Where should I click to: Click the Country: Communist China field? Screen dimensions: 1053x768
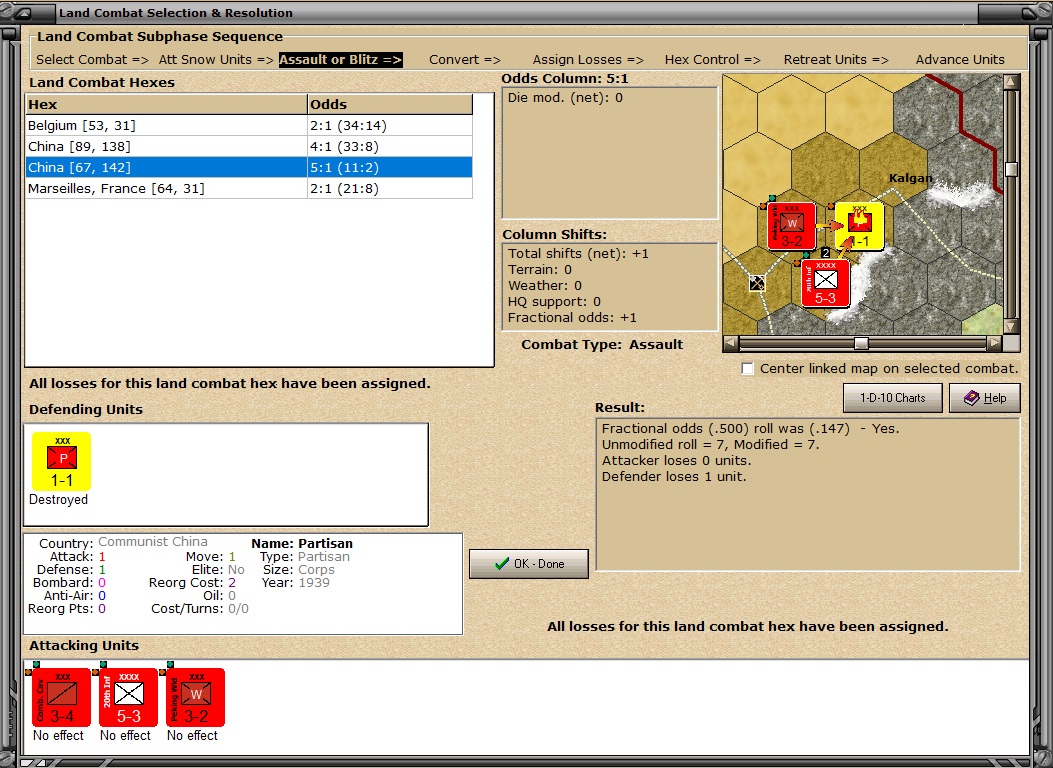pyautogui.click(x=124, y=542)
